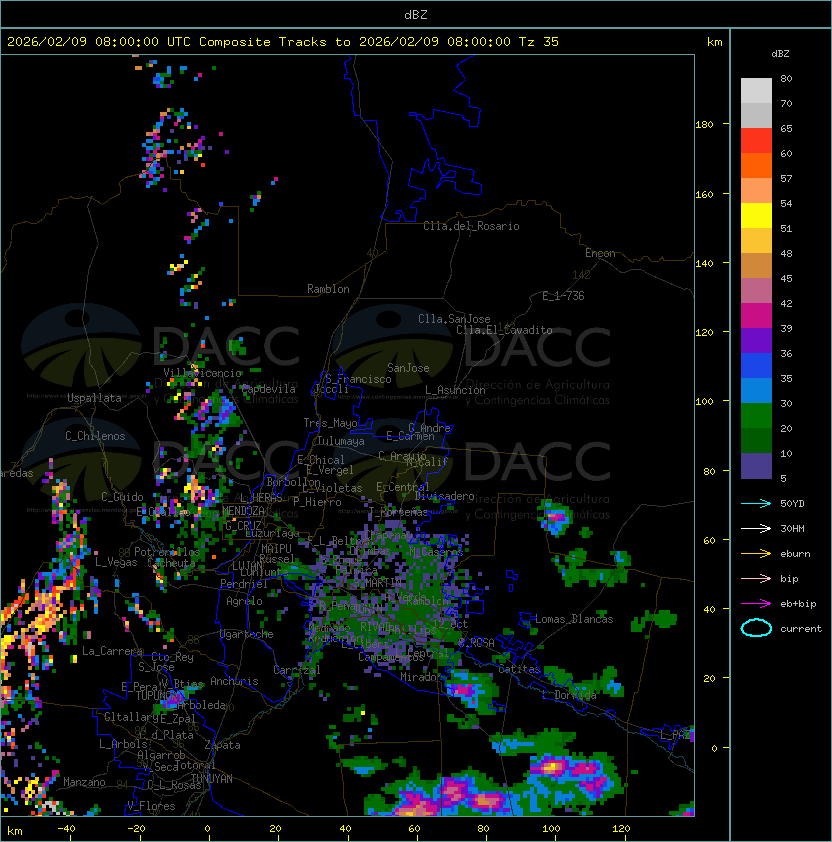Click the cyan 50YD arrow in the legend
The height and width of the screenshot is (842, 832).
coord(756,504)
